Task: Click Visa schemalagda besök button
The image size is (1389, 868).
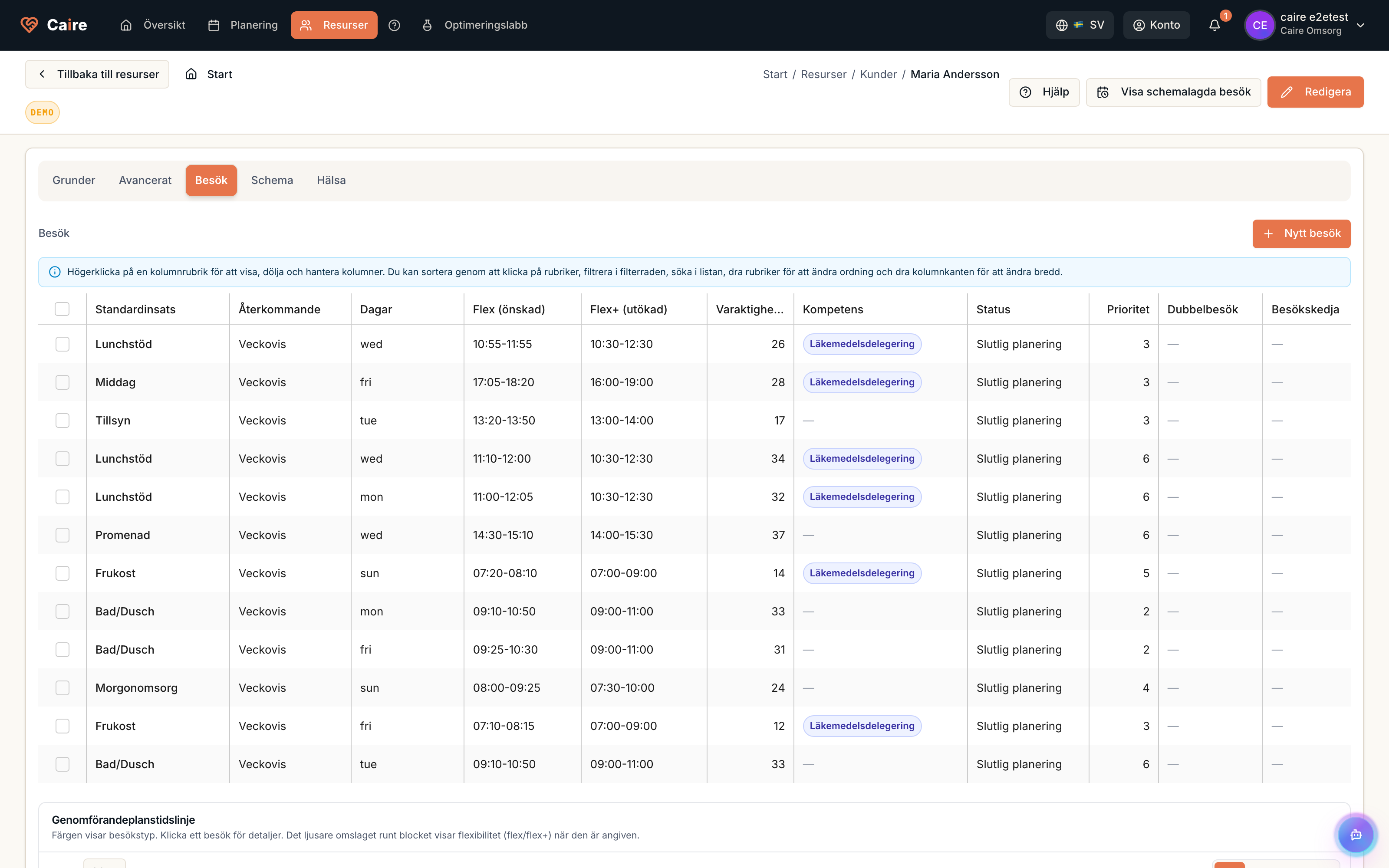Action: [x=1173, y=92]
